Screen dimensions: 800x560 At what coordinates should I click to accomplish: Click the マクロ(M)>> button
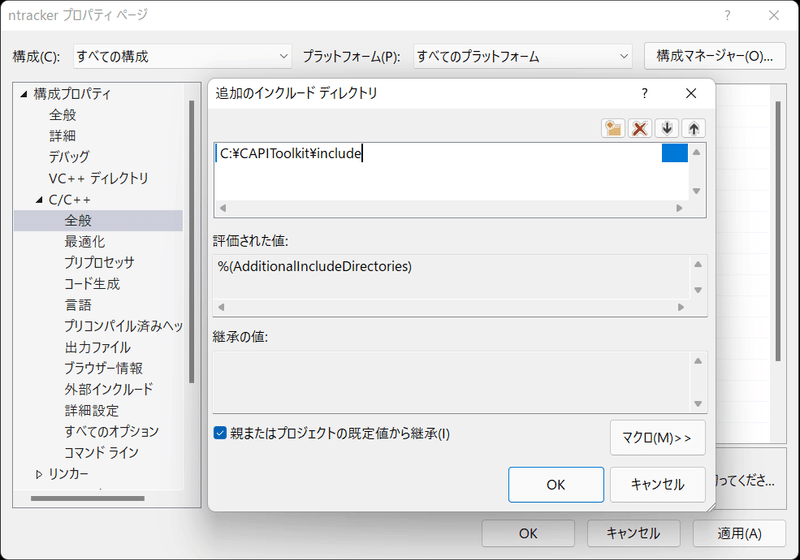click(657, 438)
